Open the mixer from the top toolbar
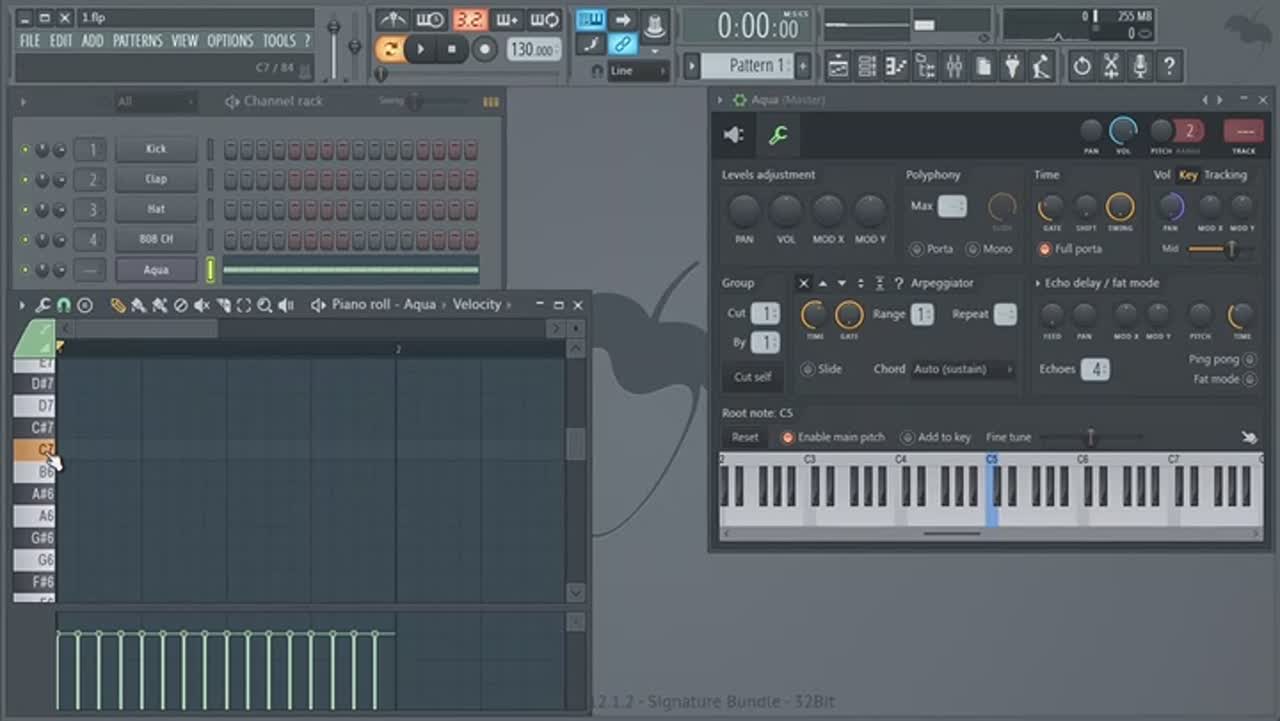 [954, 67]
